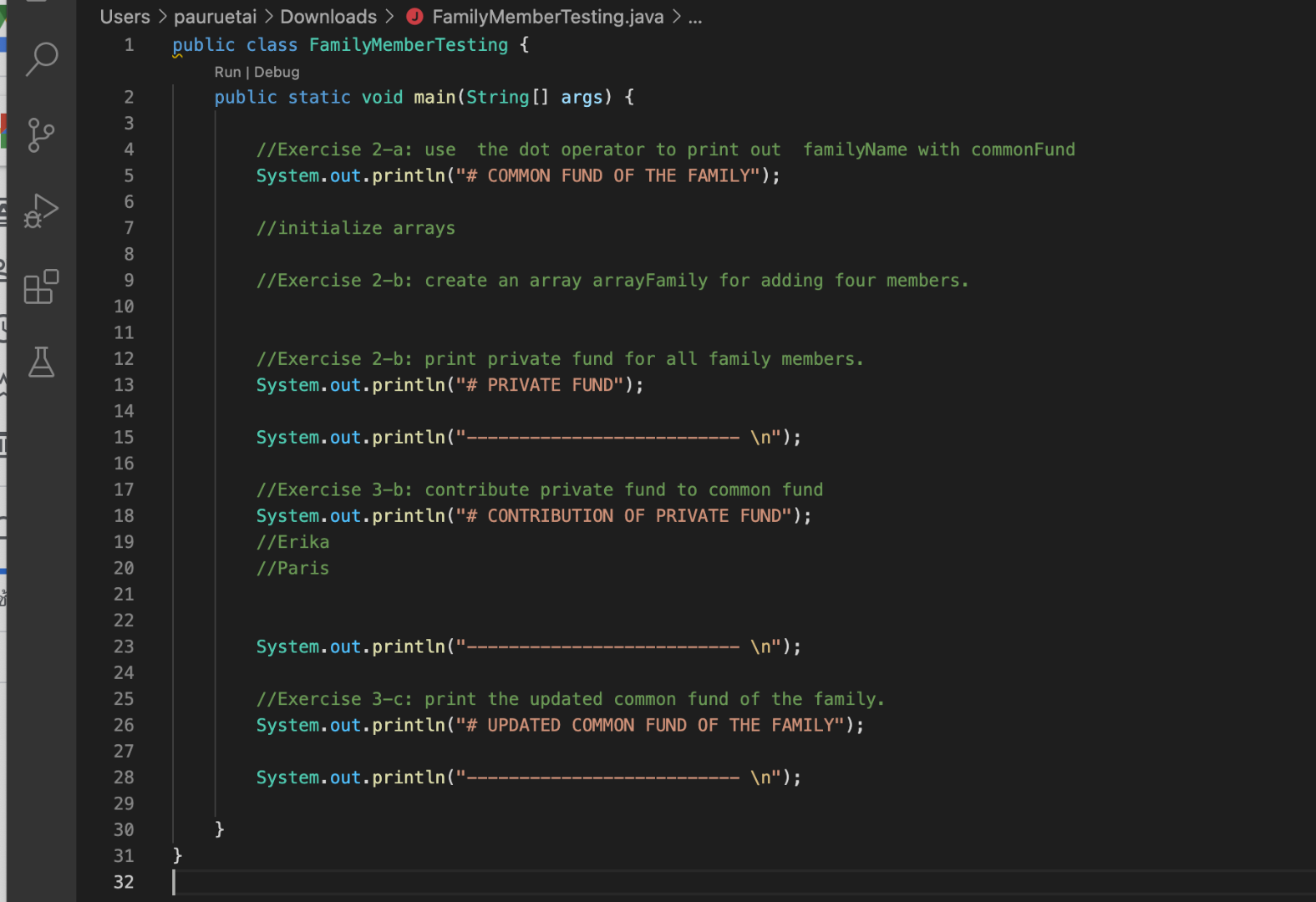Open the Testing flask view
Screen dimensions: 1316x902
(41, 362)
